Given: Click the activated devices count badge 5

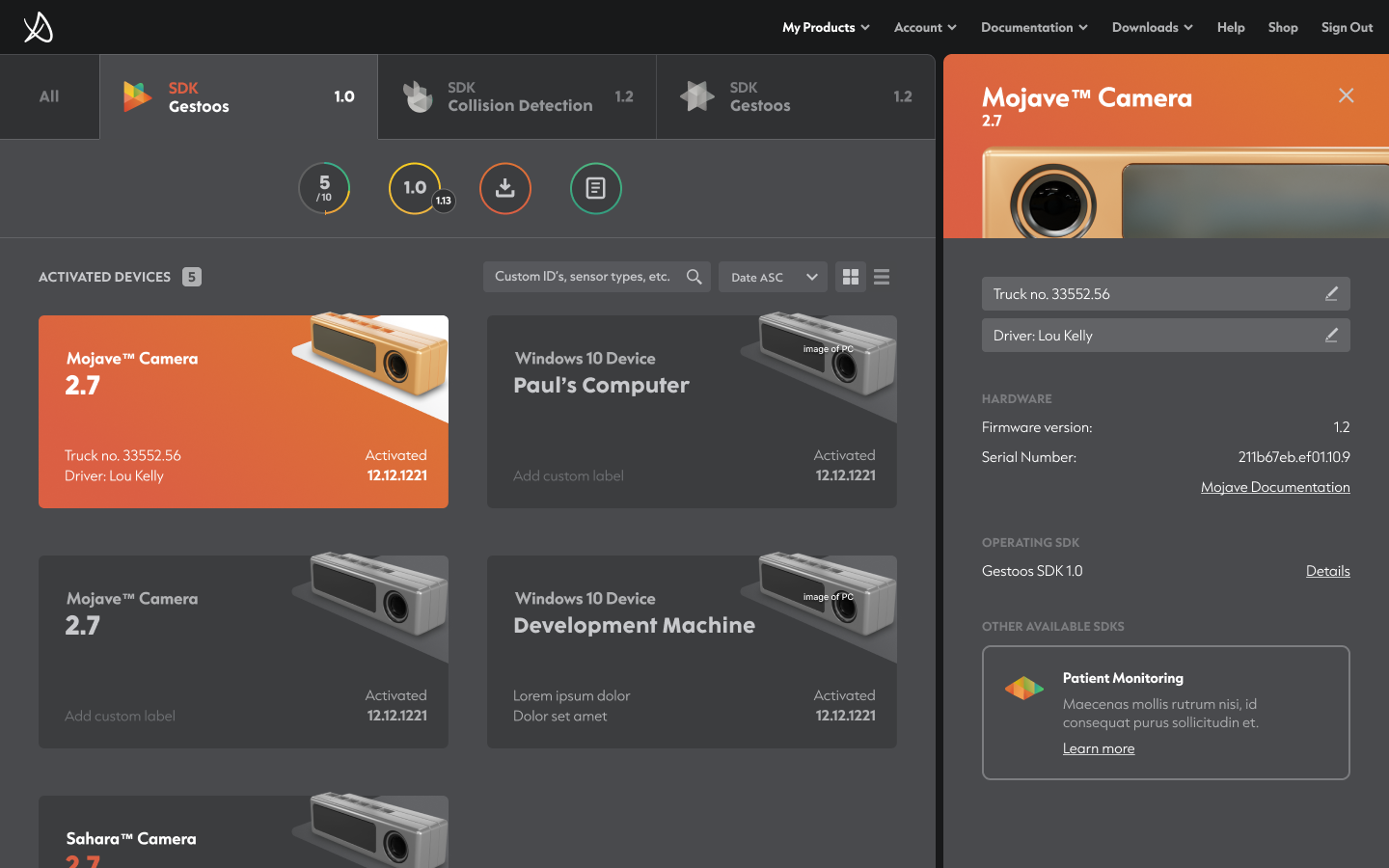Looking at the screenshot, I should coord(192,277).
